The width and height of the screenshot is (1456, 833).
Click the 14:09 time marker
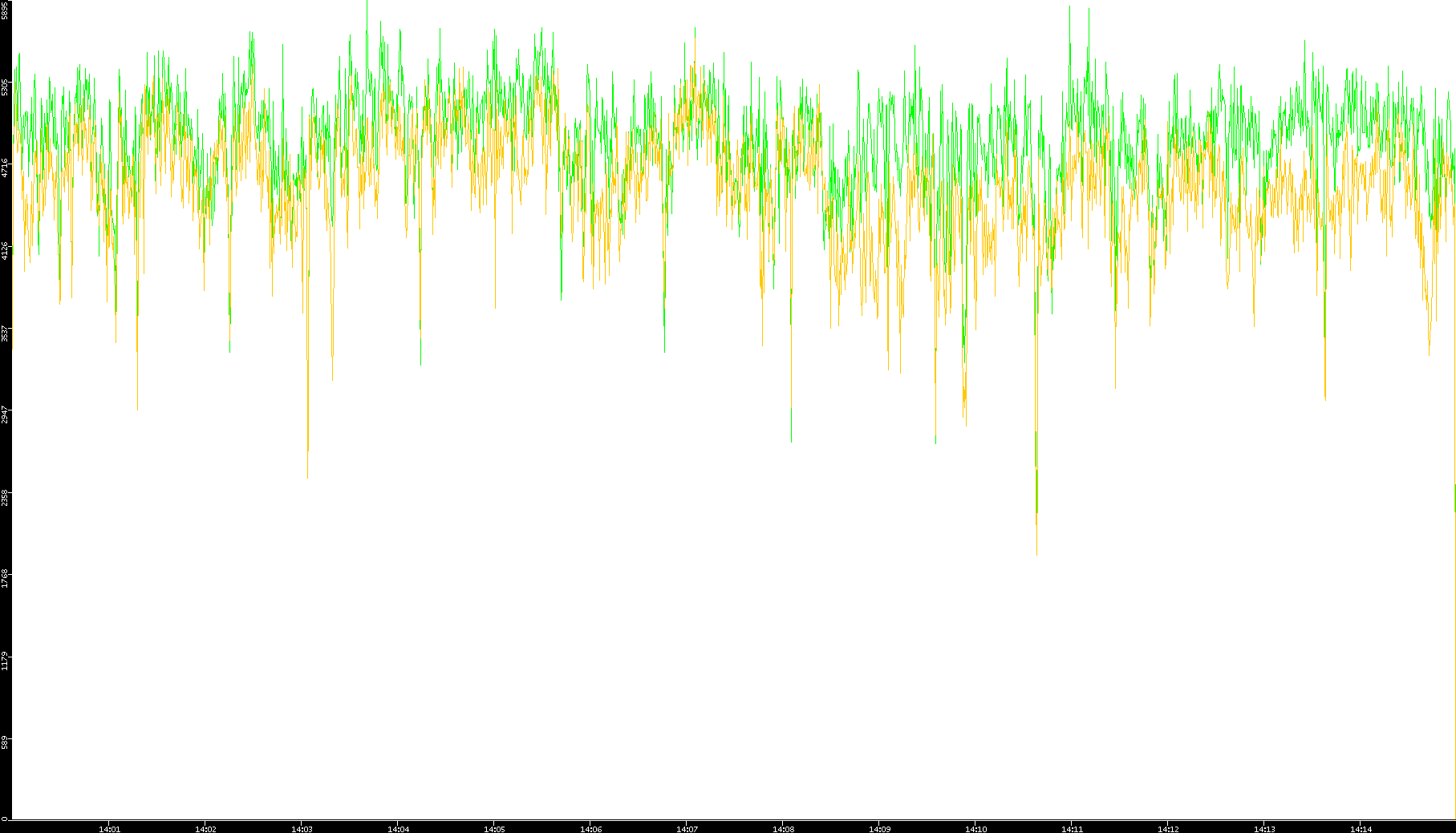pyautogui.click(x=879, y=829)
